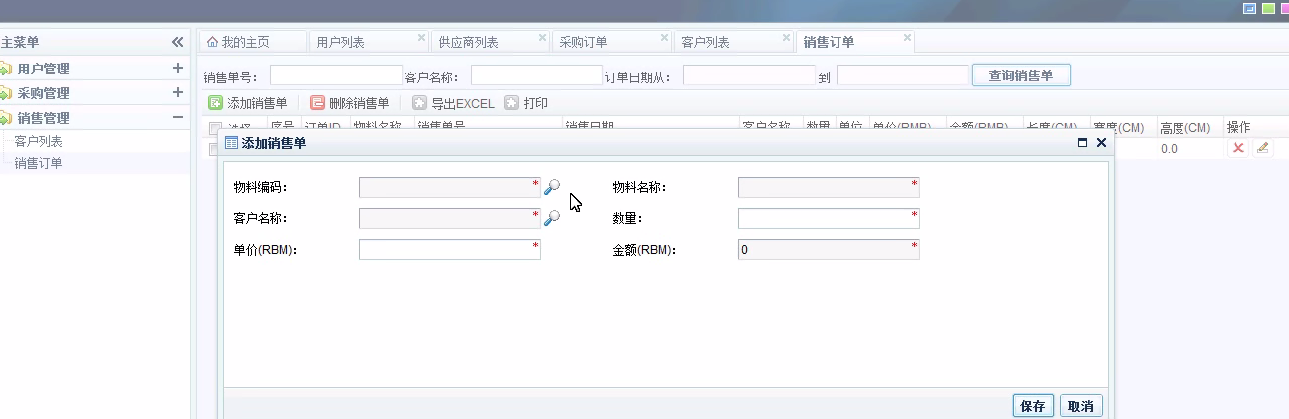Click the 操作 column header
The width and height of the screenshot is (1289, 419).
pos(1238,128)
